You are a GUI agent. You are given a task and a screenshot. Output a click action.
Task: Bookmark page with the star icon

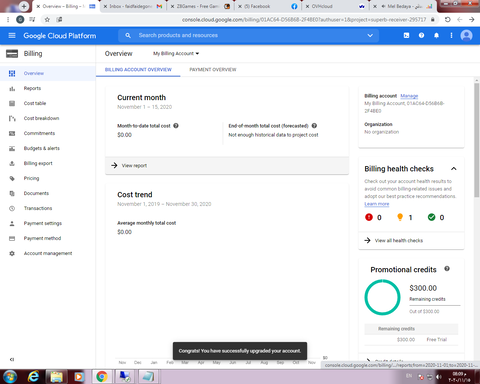tap(47, 20)
